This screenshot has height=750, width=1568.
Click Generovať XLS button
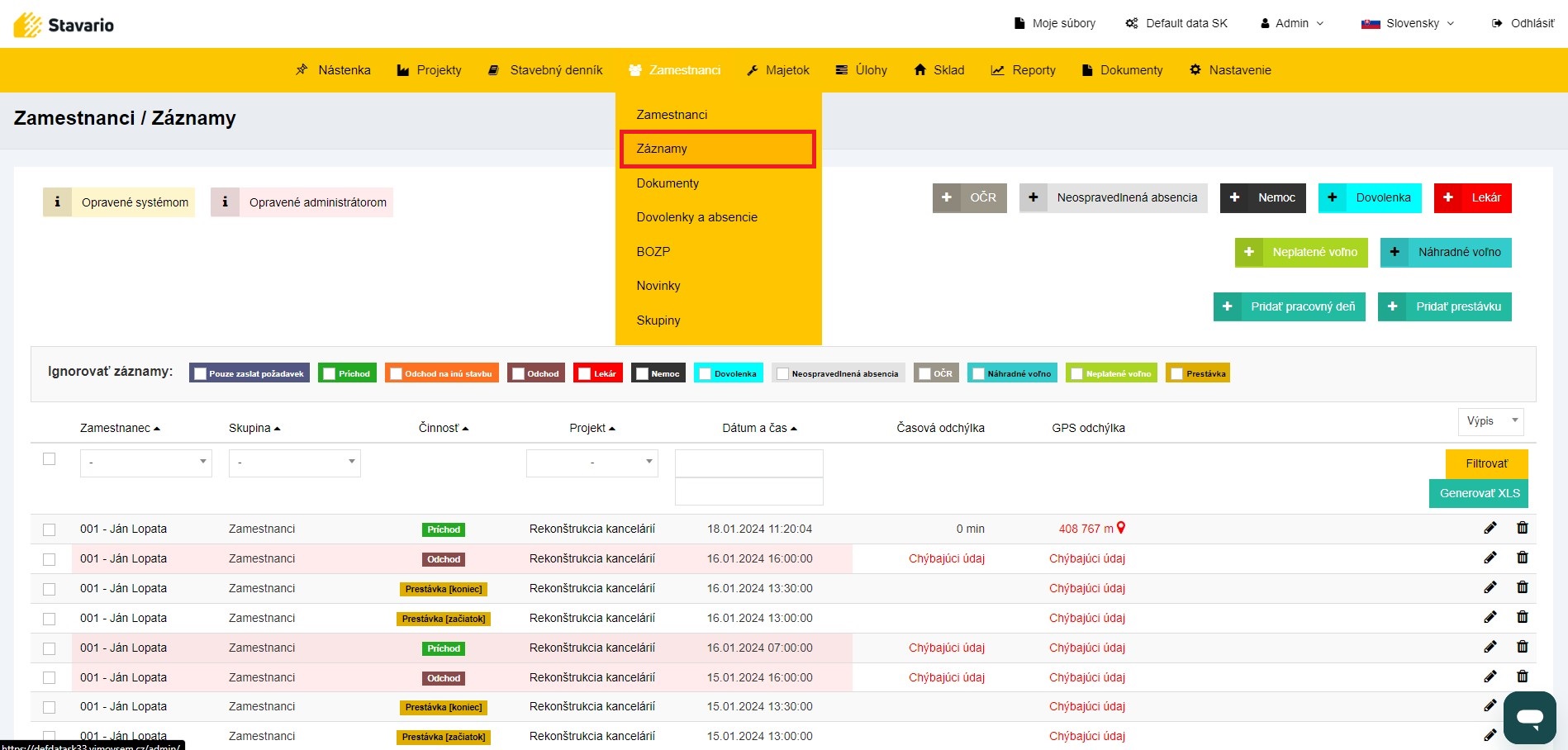coord(1479,493)
